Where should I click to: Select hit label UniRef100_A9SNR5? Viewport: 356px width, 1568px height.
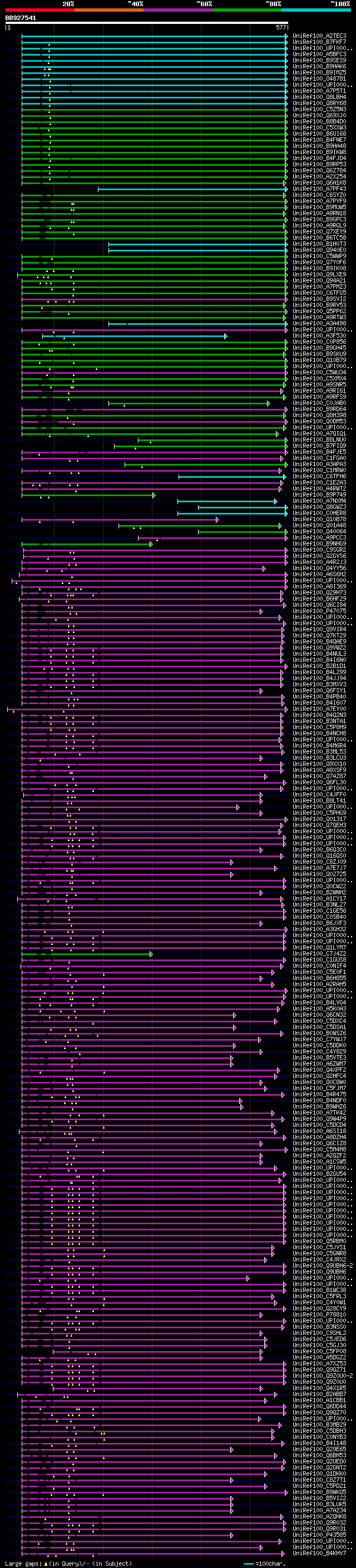319,385
